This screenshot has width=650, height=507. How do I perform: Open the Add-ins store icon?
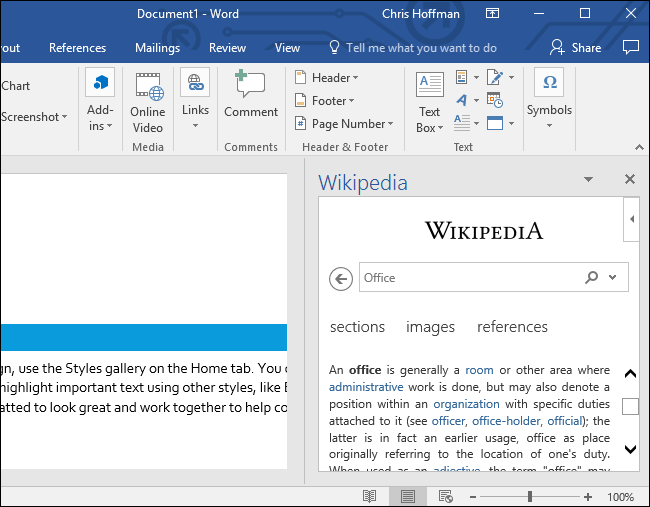100,82
